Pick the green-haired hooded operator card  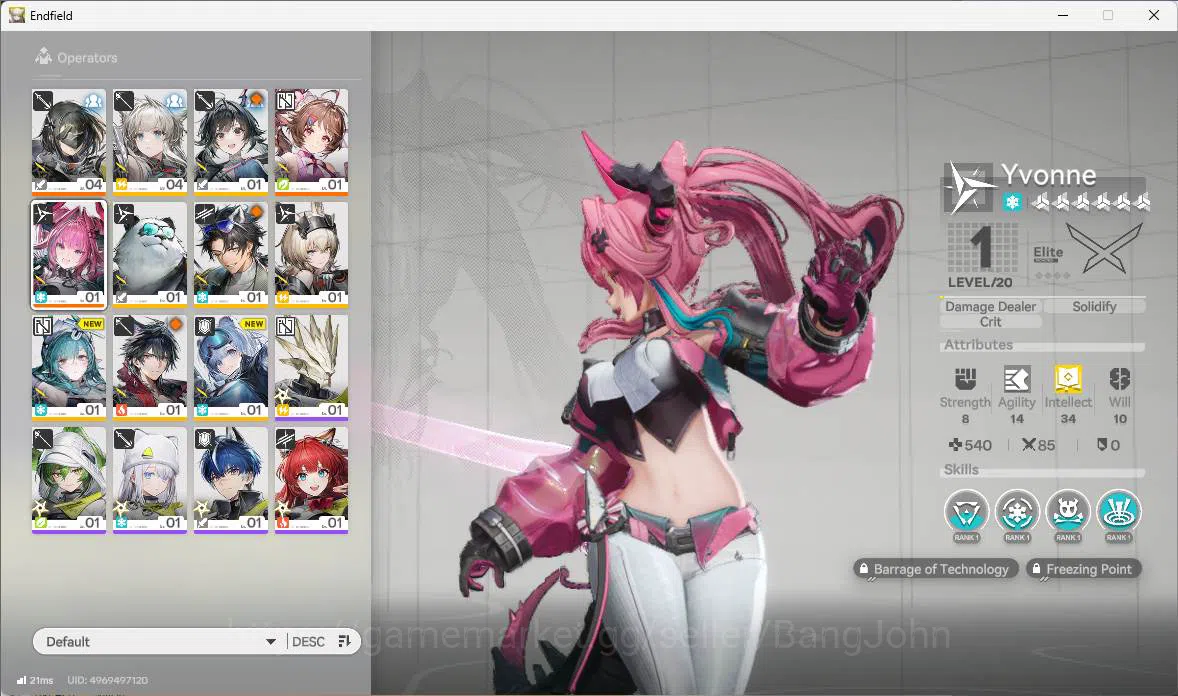tap(68, 480)
